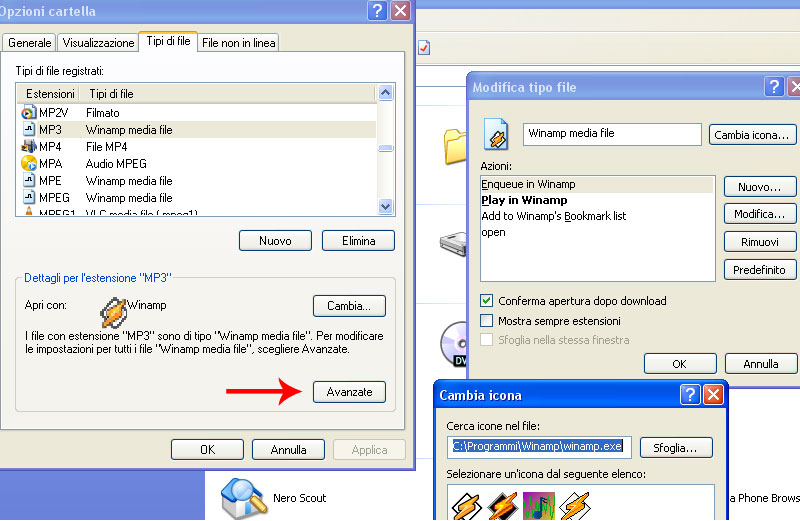Choose the fourth Winamp document icon in Cambia icona

[x=575, y=506]
